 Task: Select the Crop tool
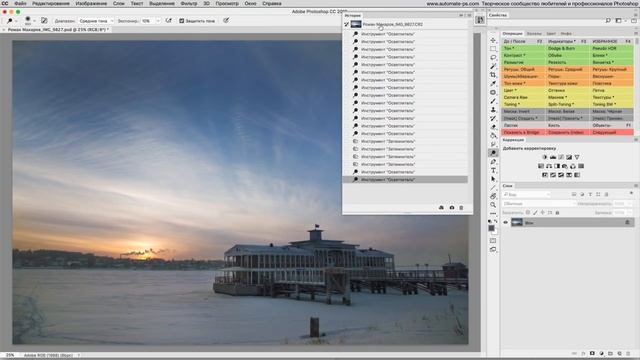point(493,75)
